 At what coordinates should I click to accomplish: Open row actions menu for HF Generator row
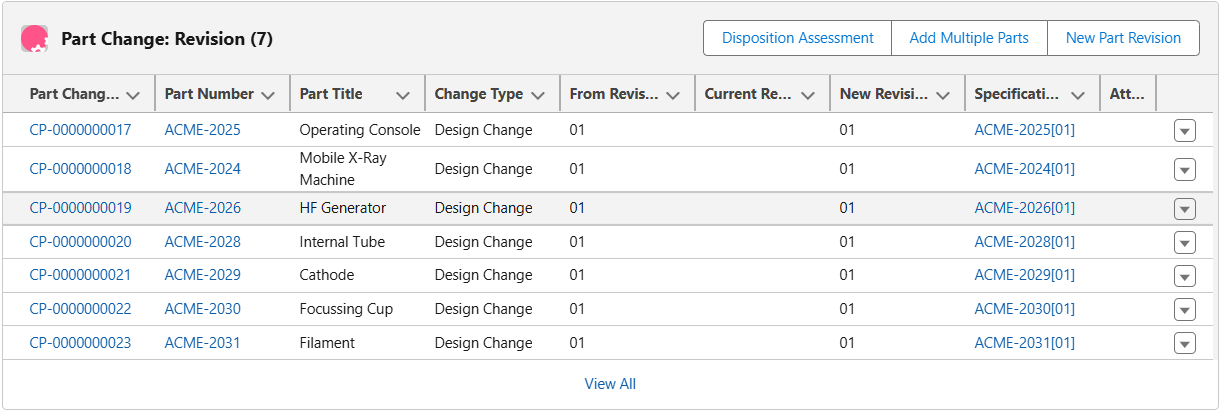tap(1184, 209)
